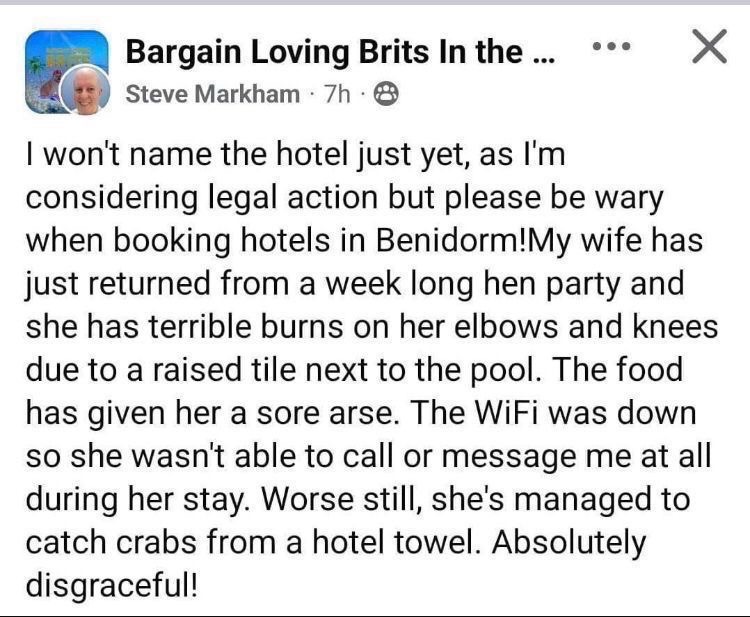Click the final word 'disgraceful!' in the post

(x=111, y=584)
